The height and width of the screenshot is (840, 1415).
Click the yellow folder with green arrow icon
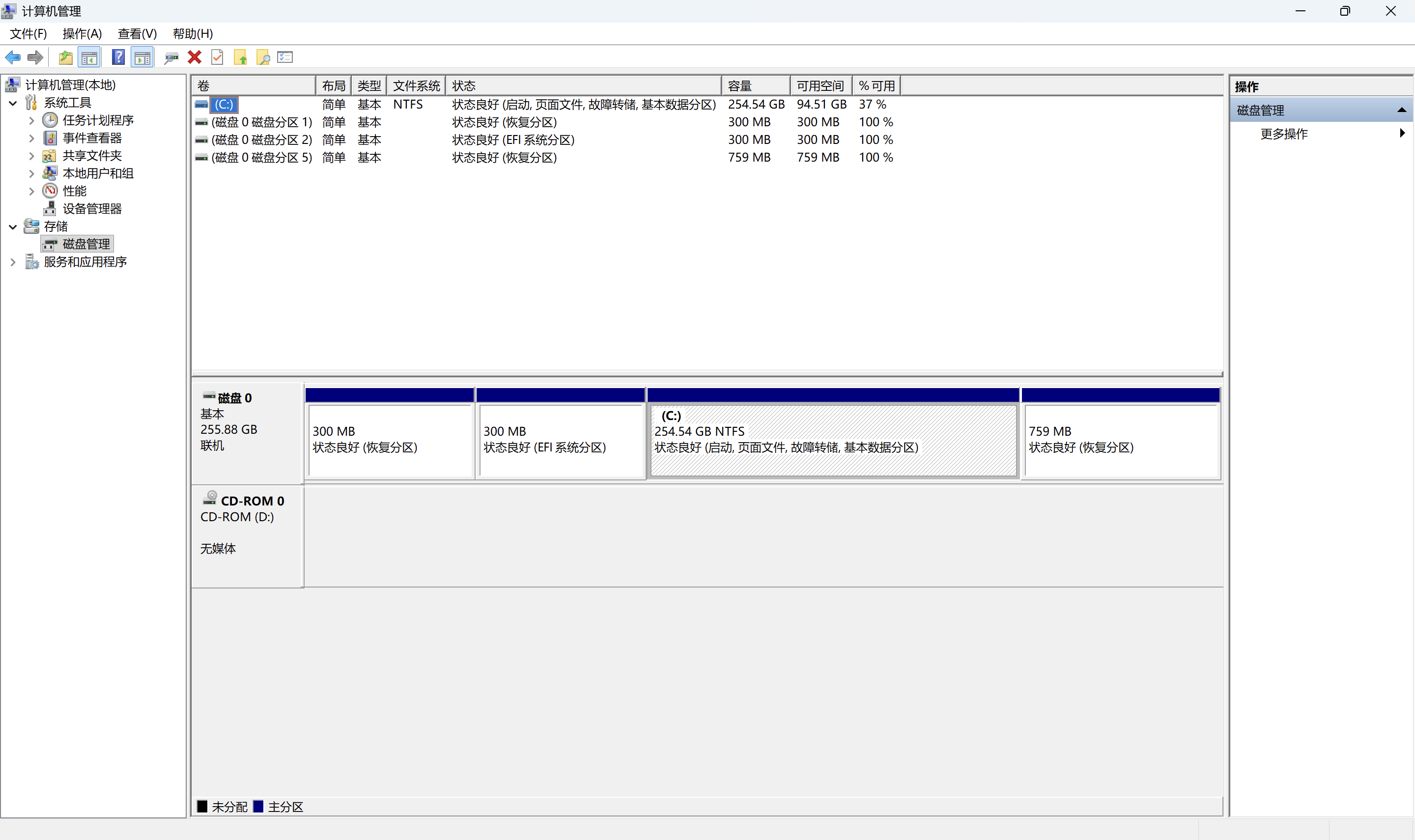click(x=241, y=57)
